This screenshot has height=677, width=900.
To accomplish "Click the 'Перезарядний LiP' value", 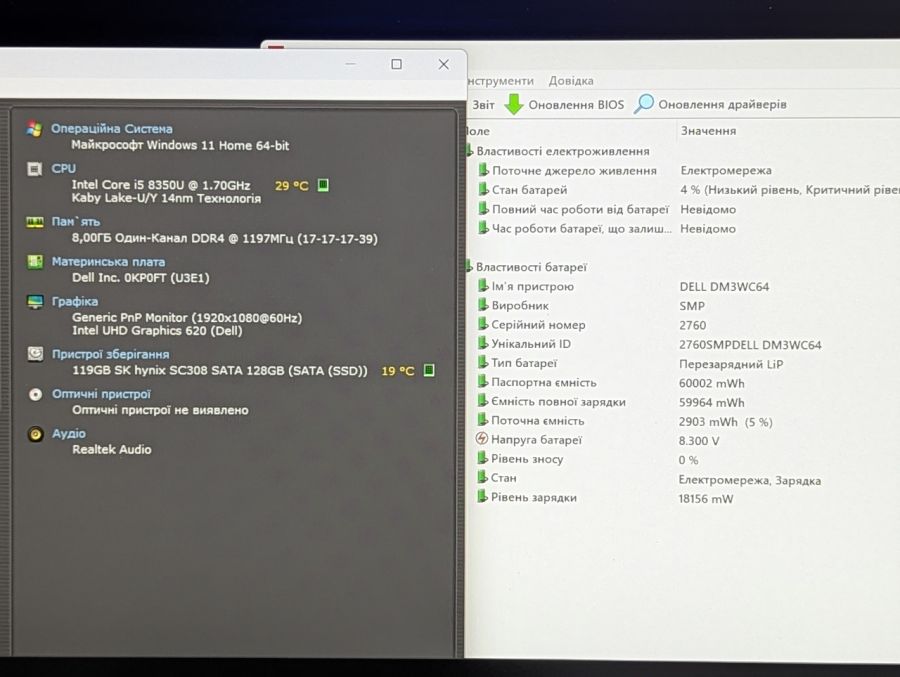I will (731, 364).
